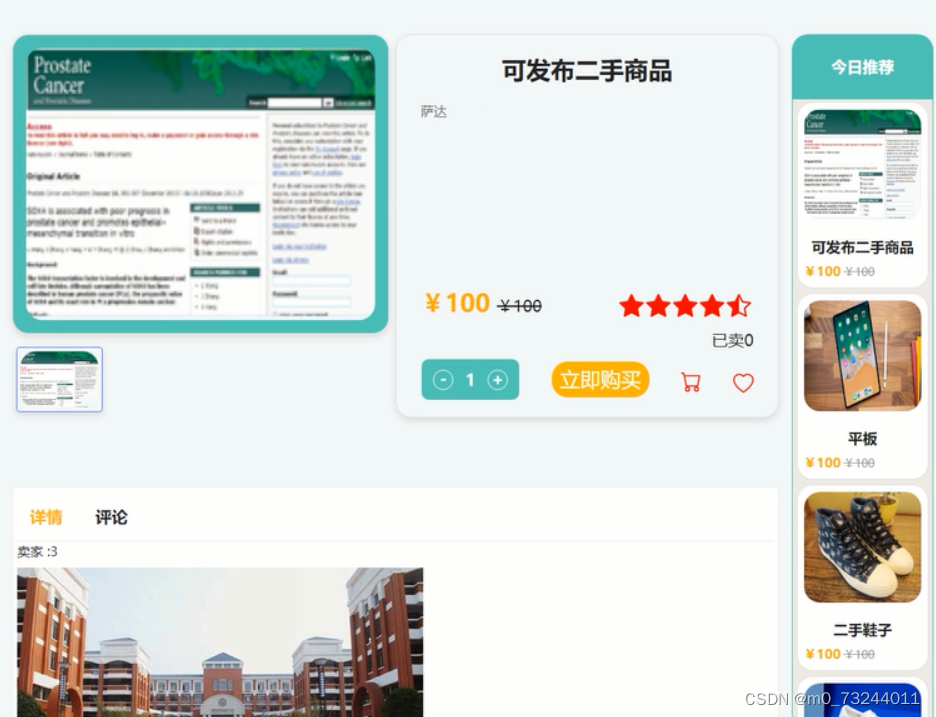This screenshot has width=936, height=717.
Task: Click the large Prostate Cancer product image
Action: click(x=201, y=184)
